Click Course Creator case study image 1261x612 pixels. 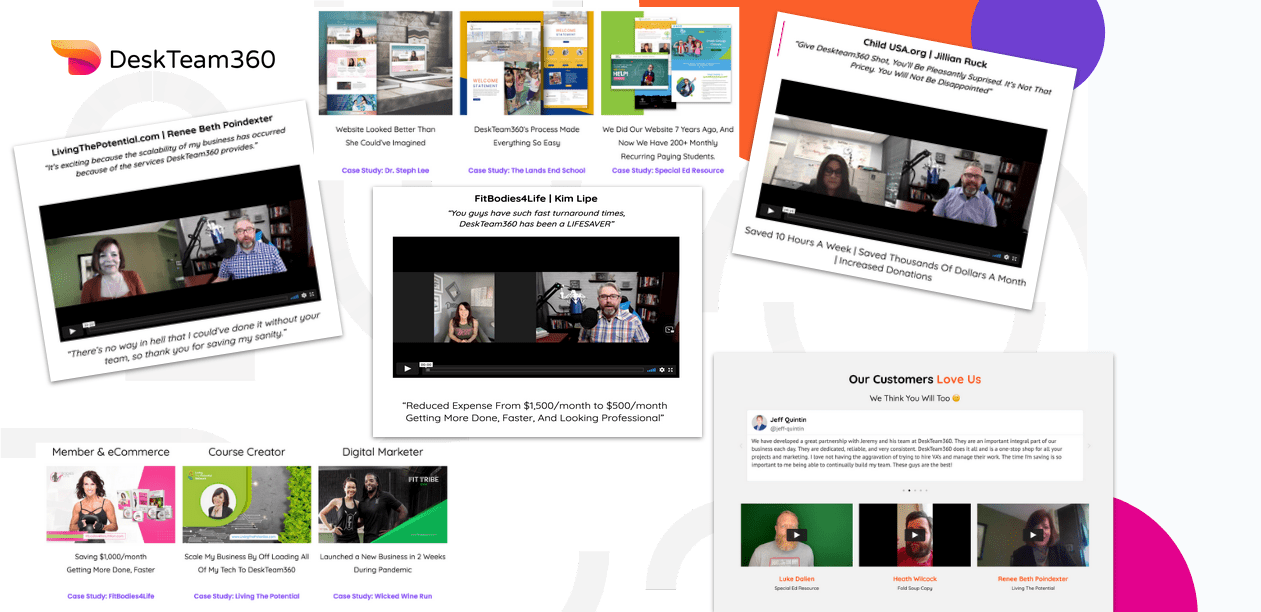click(246, 504)
